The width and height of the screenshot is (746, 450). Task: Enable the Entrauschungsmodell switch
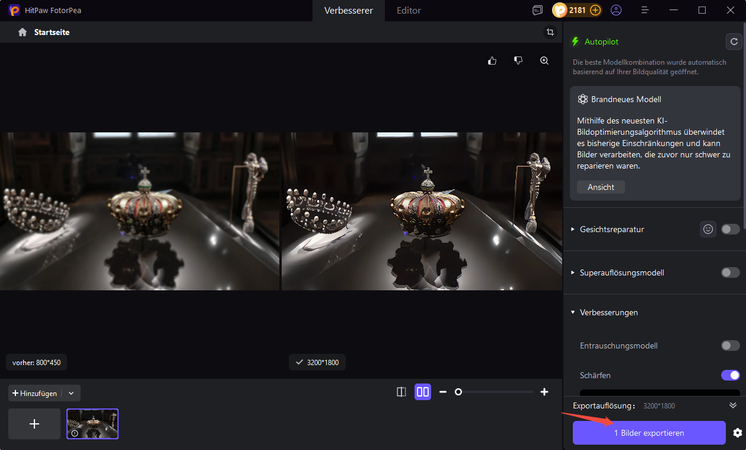[x=730, y=345]
